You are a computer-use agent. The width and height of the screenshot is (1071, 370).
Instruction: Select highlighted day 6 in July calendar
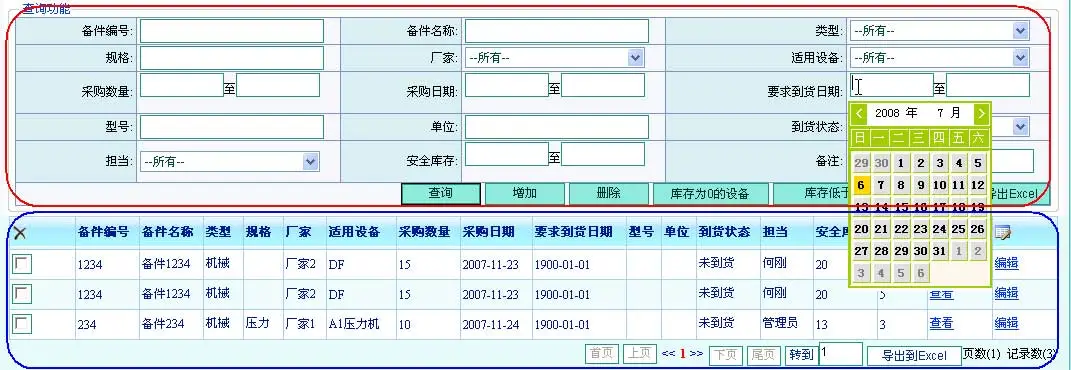click(x=861, y=185)
